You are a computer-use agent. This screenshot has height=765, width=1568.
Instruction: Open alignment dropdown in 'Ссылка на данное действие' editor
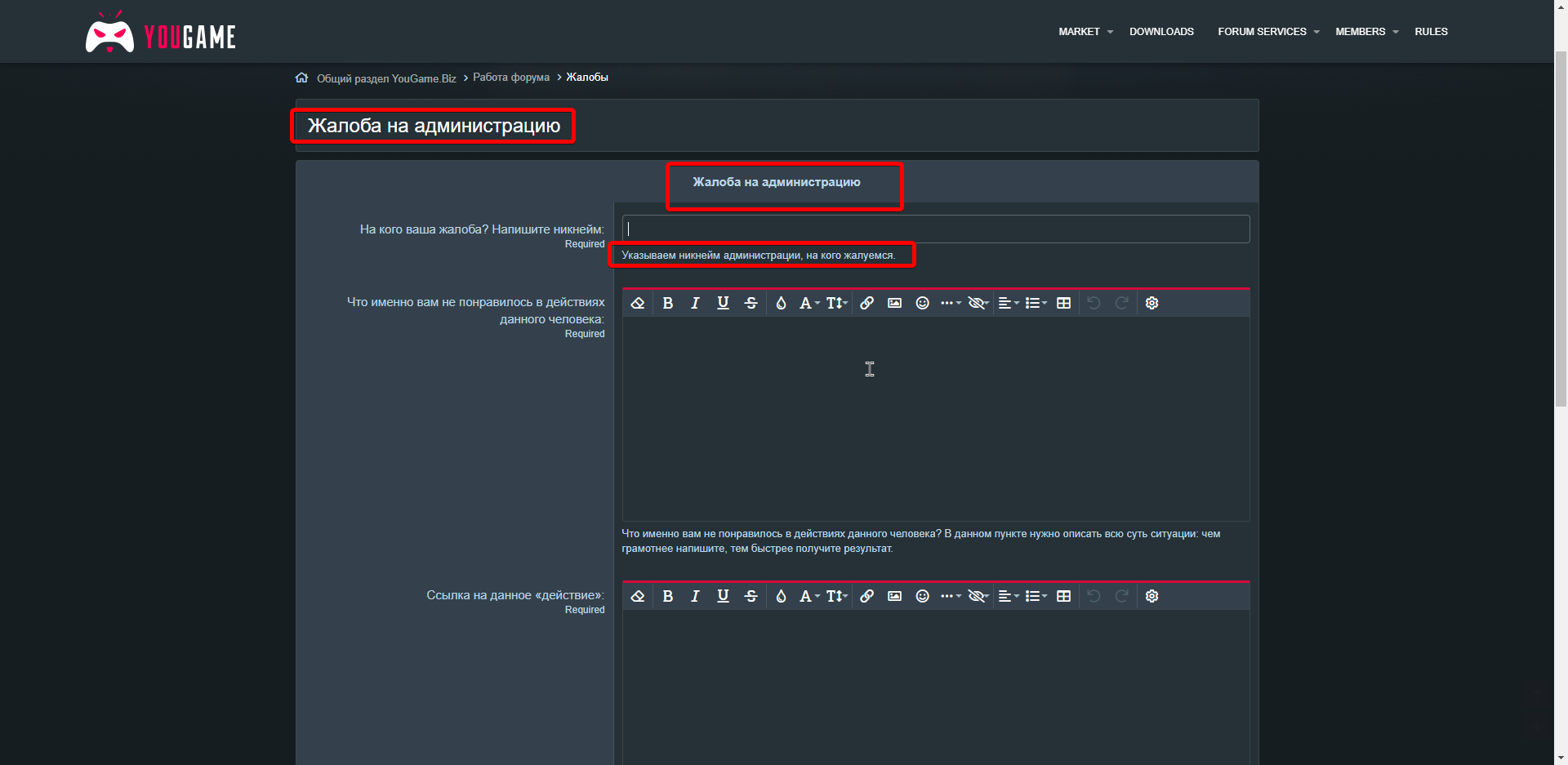[x=1009, y=596]
